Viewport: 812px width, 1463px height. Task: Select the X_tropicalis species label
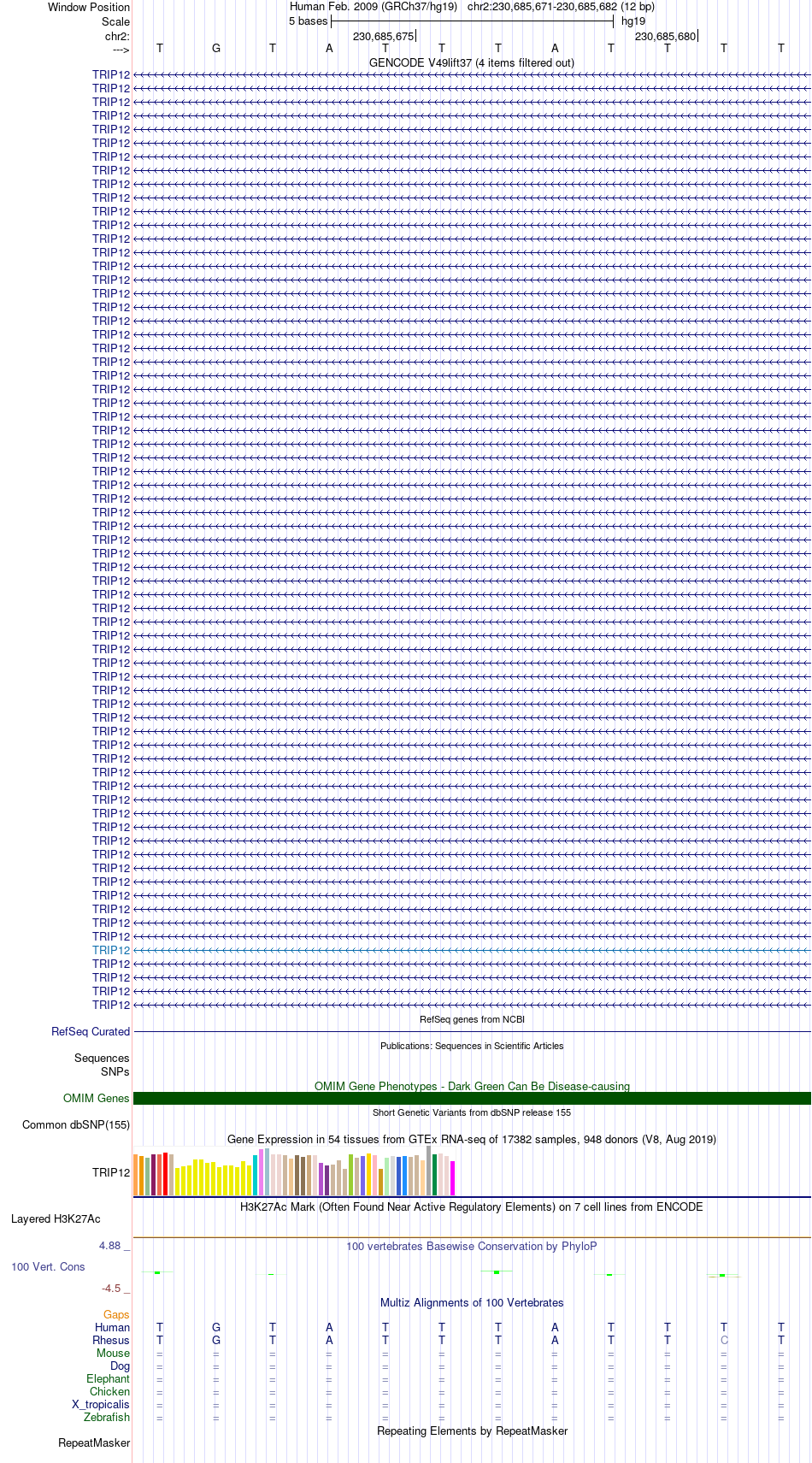[101, 1404]
